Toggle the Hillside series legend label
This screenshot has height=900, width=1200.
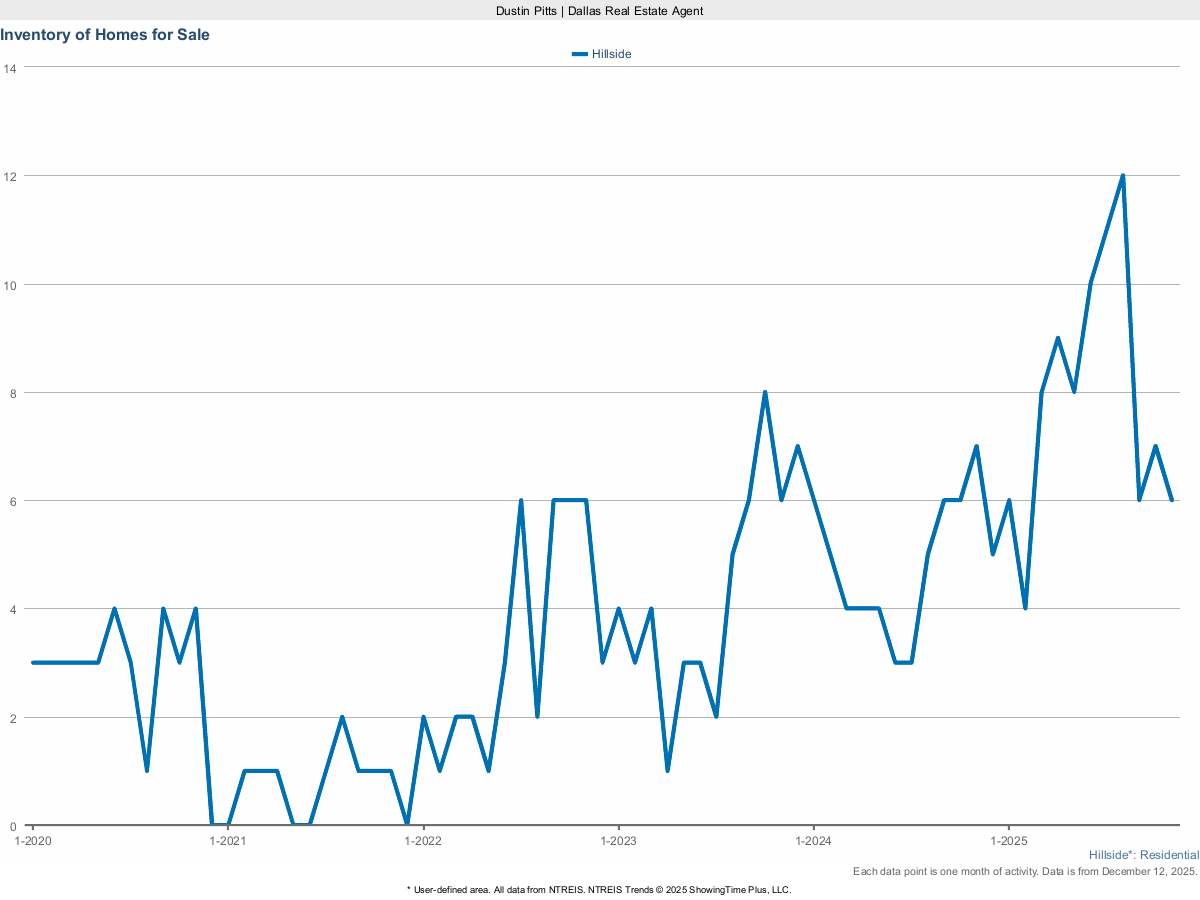point(611,54)
